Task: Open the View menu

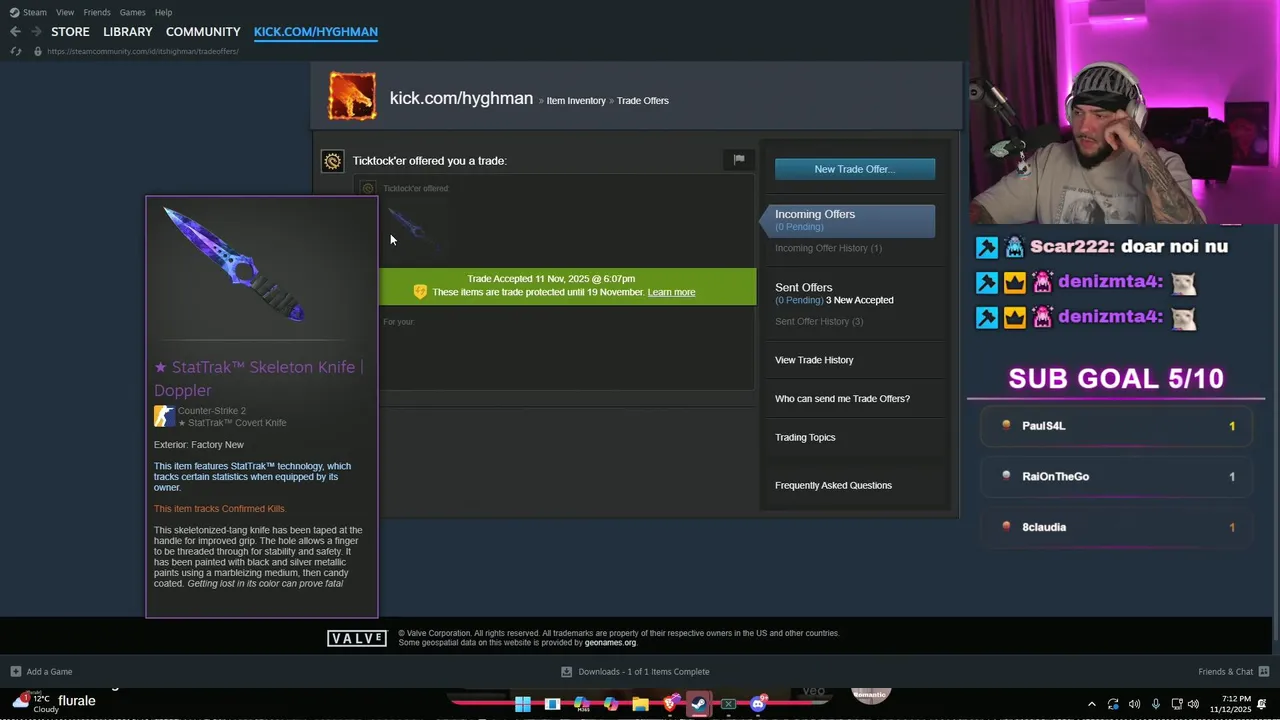Action: click(65, 12)
